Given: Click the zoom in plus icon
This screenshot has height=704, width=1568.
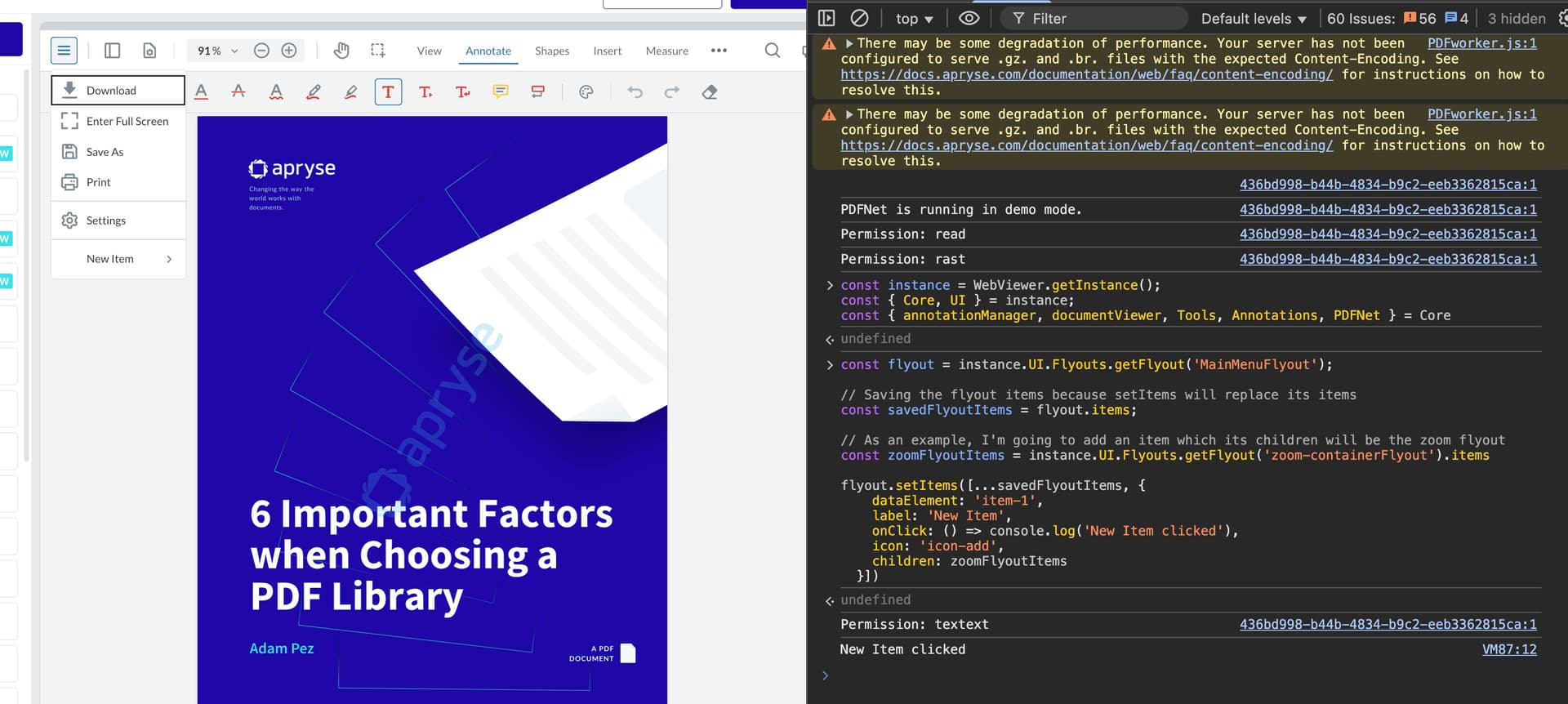Looking at the screenshot, I should click(289, 51).
